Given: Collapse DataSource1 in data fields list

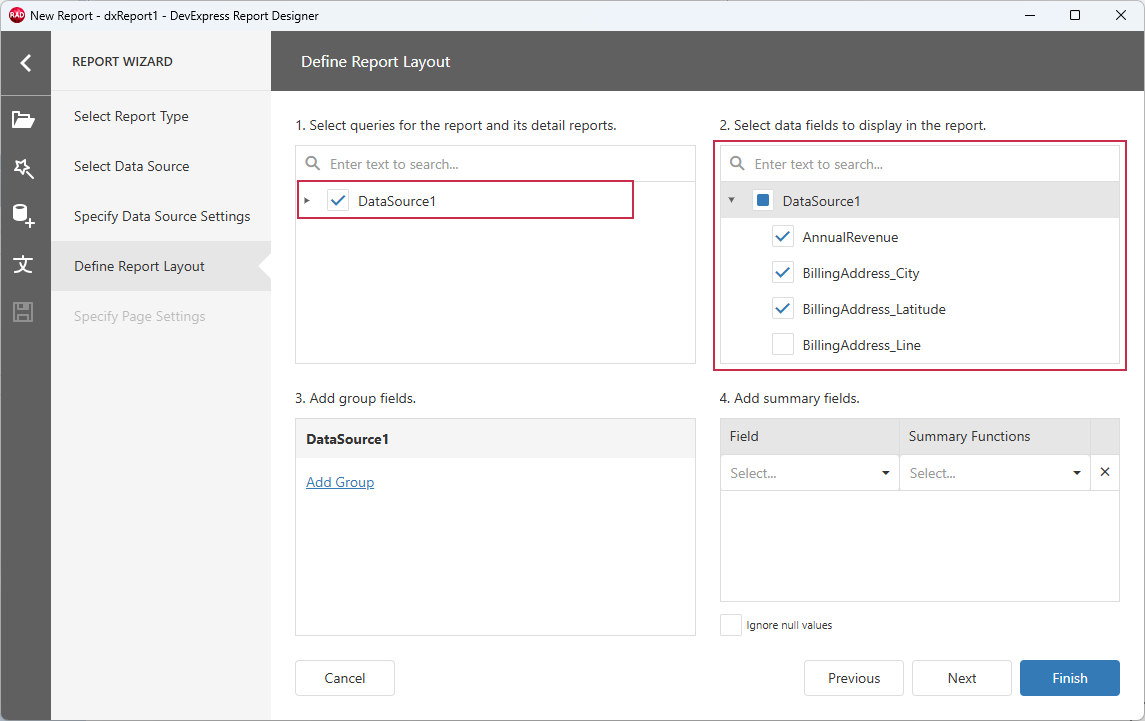Looking at the screenshot, I should pyautogui.click(x=731, y=200).
